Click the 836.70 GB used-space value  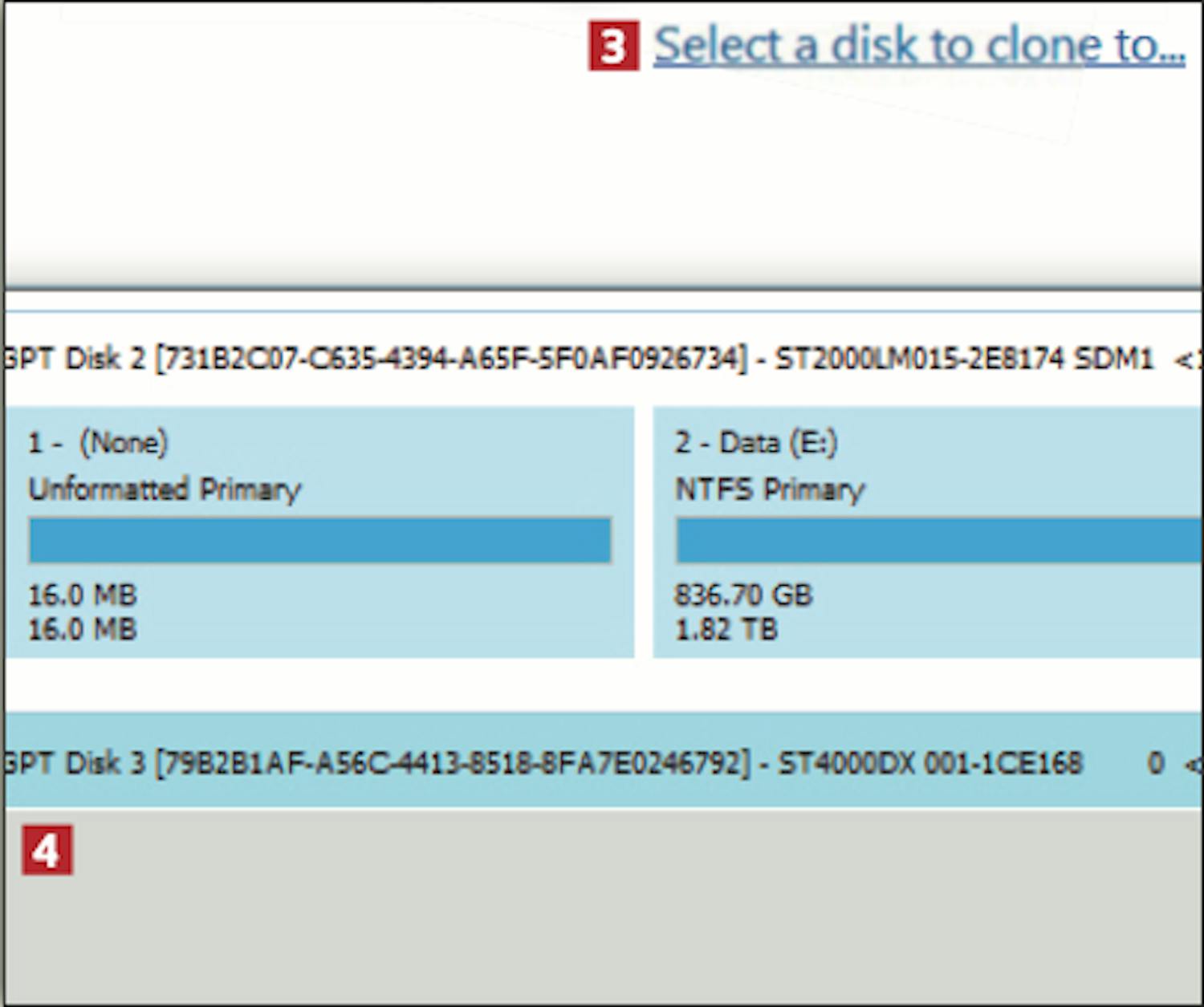click(x=743, y=595)
